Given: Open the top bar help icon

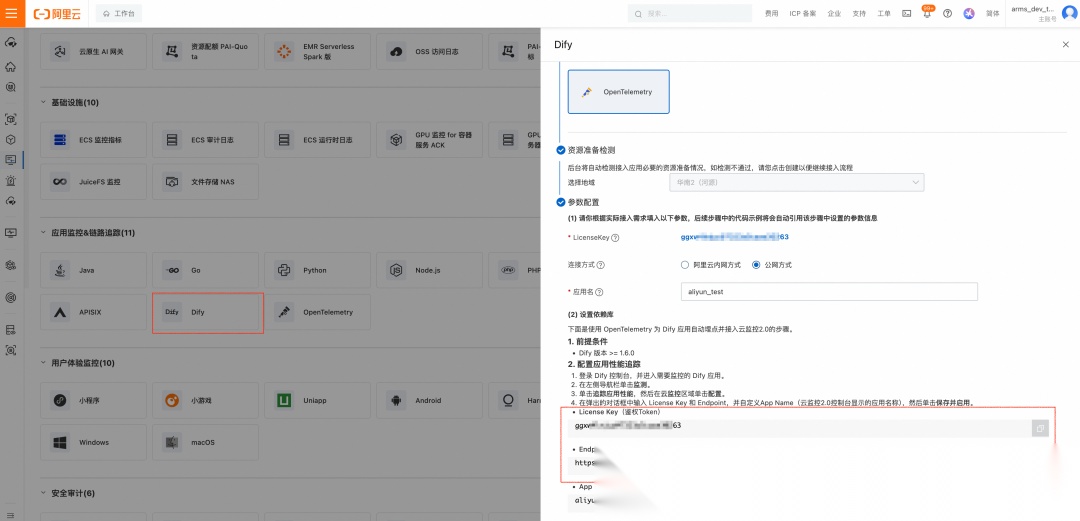Looking at the screenshot, I should pos(948,14).
